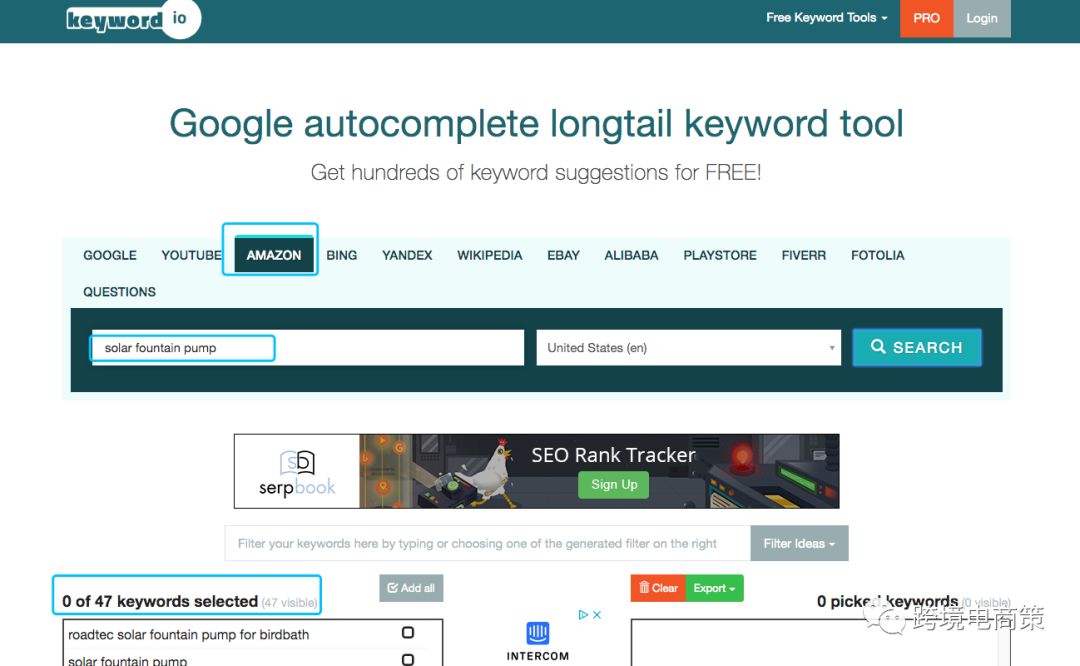Open the Intercom advertisement logo
This screenshot has width=1080, height=666.
click(538, 641)
